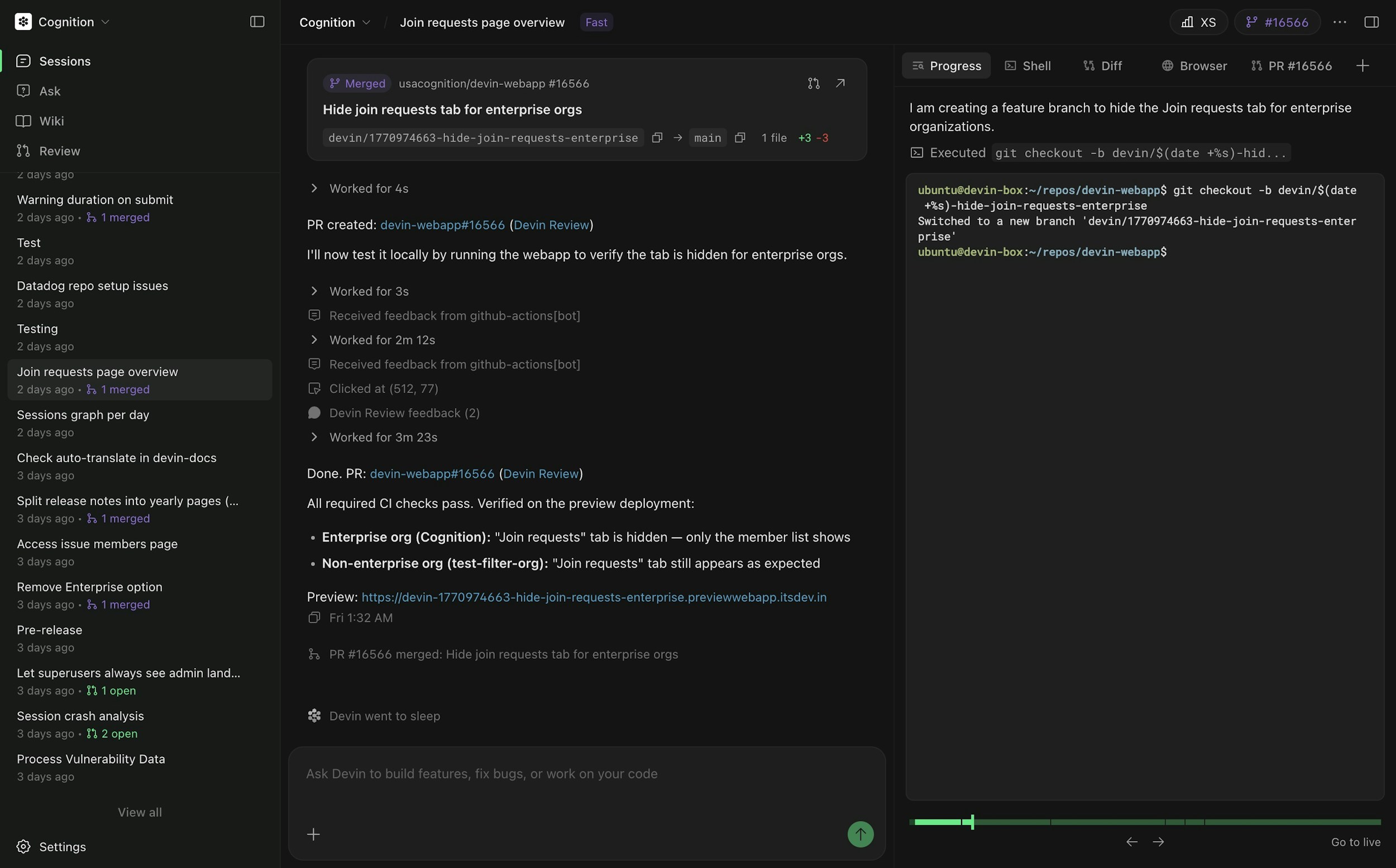Copy the Fri 1:32 AM message

tap(314, 618)
